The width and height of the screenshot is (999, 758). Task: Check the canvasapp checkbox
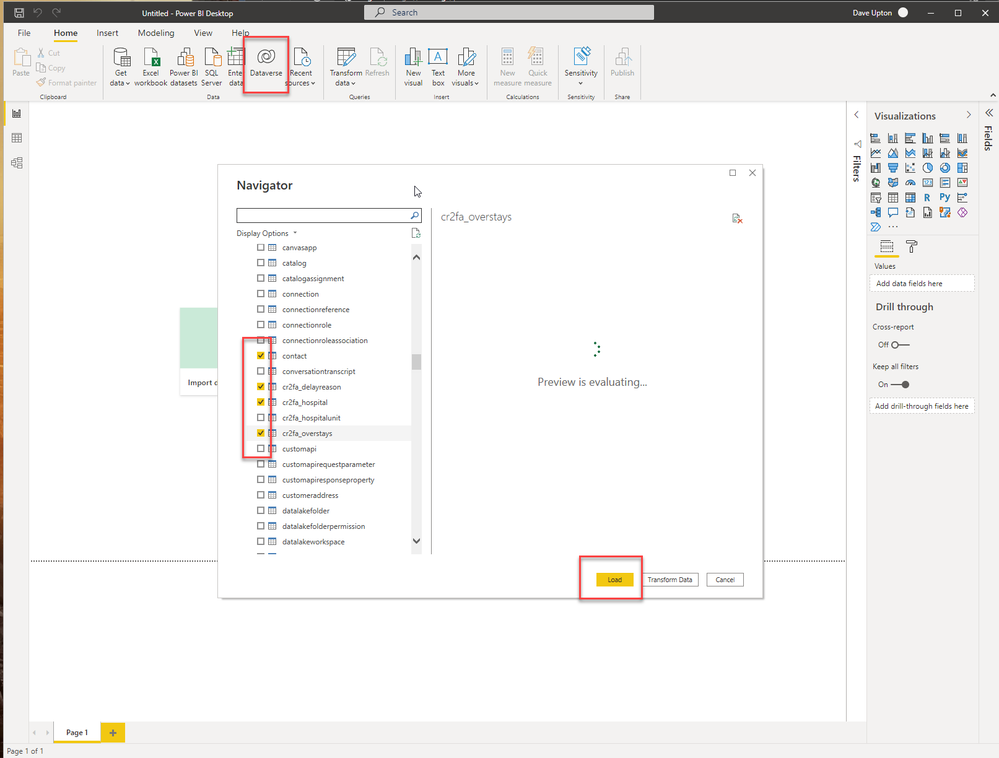261,247
